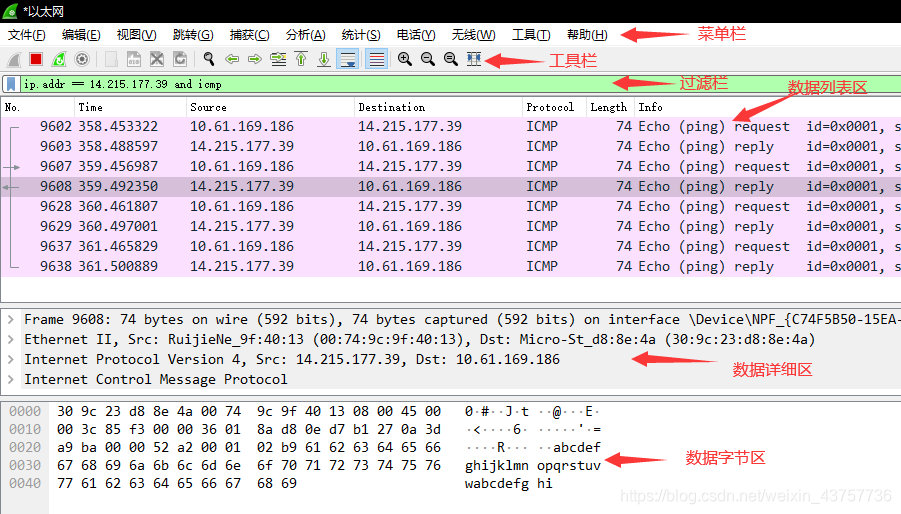The image size is (901, 514).
Task: Jump to first packet up-arrow icon
Action: tap(301, 59)
